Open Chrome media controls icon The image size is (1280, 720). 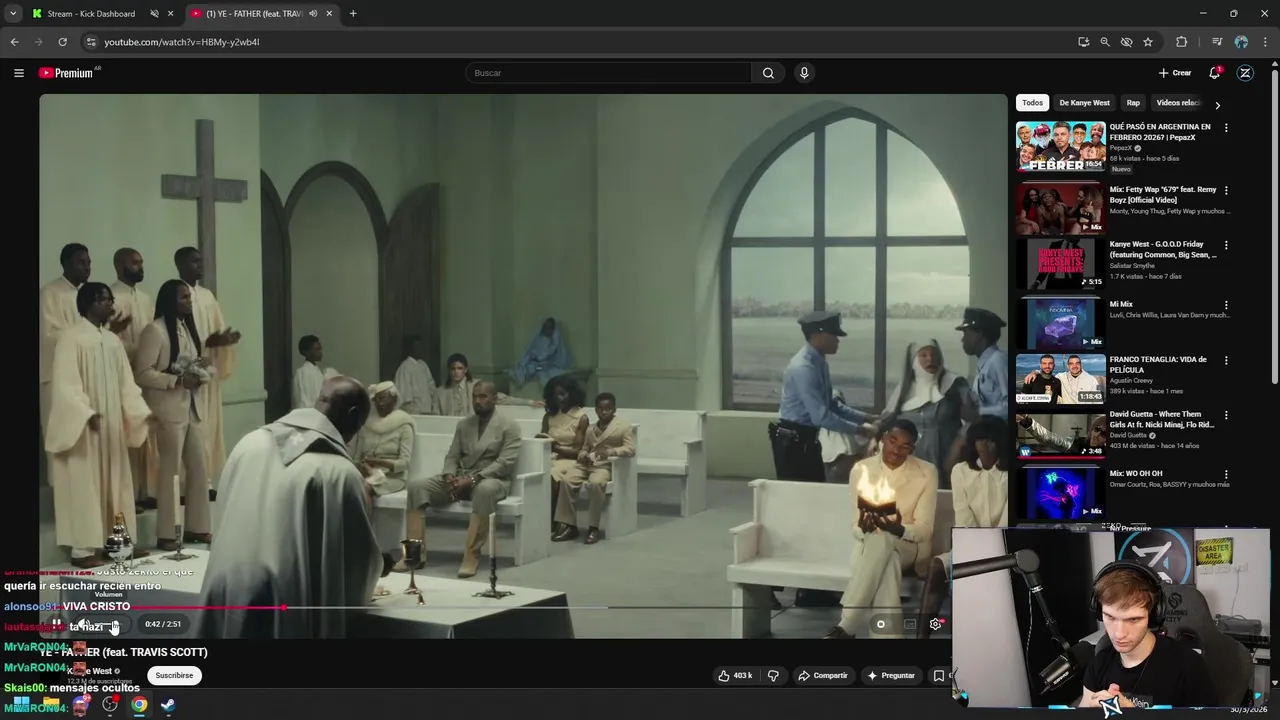1217,42
